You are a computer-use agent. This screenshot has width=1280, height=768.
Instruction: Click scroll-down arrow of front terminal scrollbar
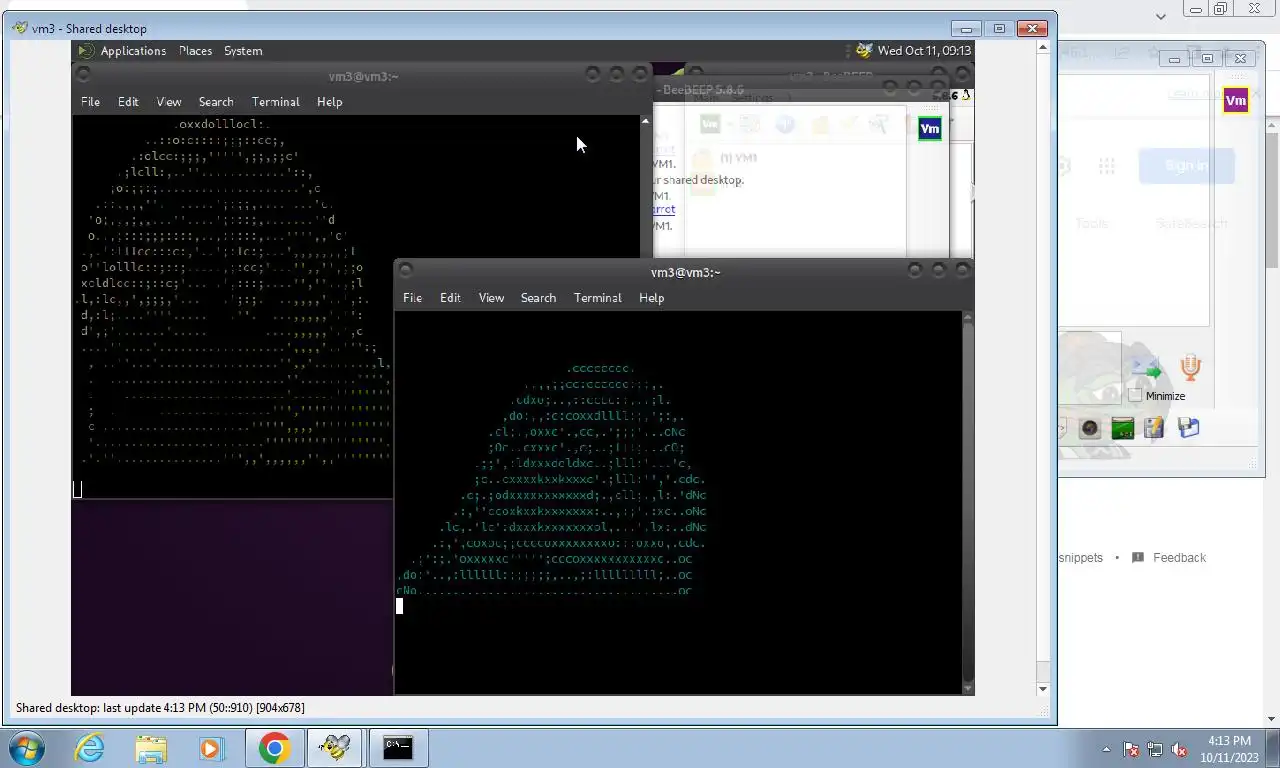(x=967, y=688)
